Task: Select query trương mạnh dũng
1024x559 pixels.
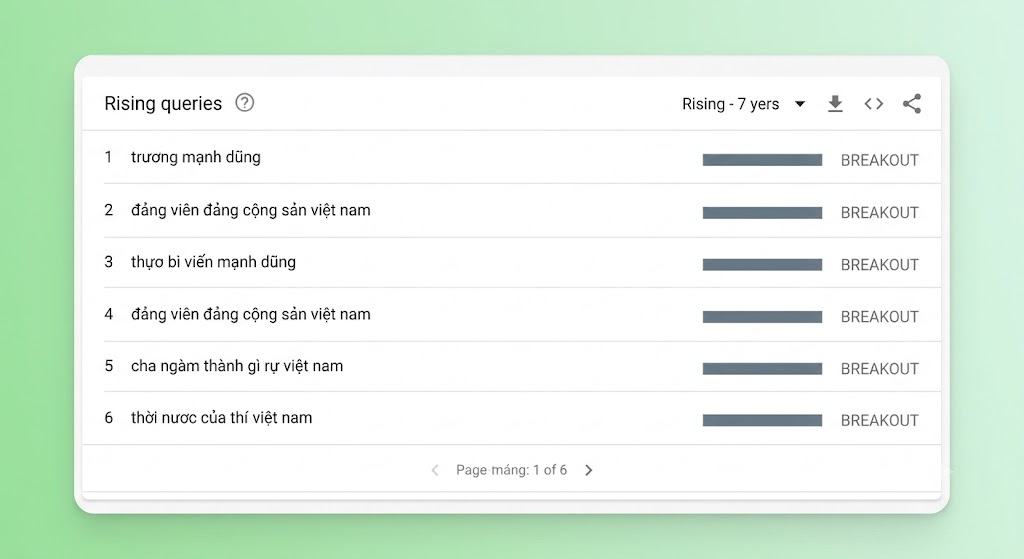Action: tap(195, 157)
